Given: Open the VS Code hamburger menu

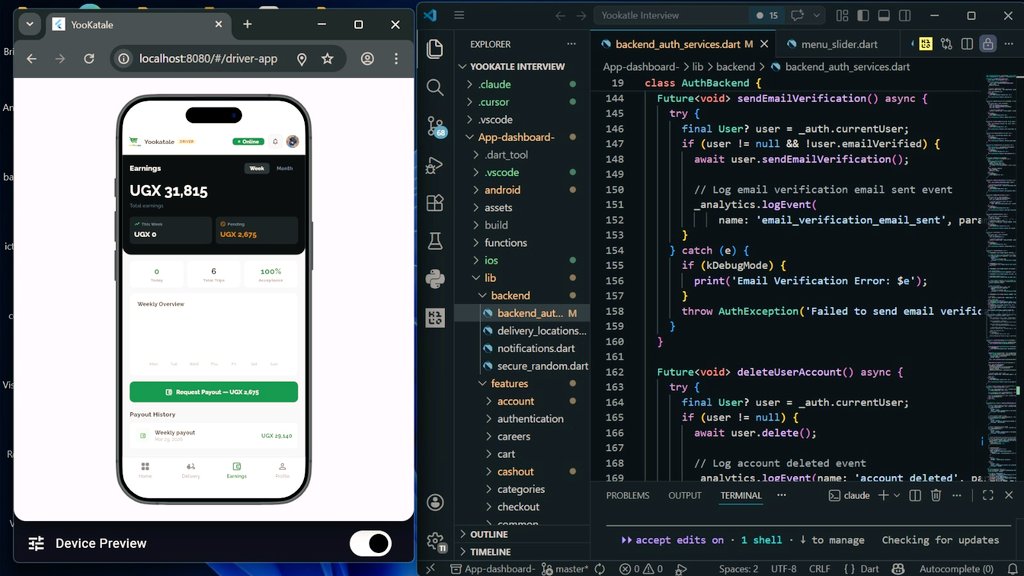Looking at the screenshot, I should tap(459, 15).
